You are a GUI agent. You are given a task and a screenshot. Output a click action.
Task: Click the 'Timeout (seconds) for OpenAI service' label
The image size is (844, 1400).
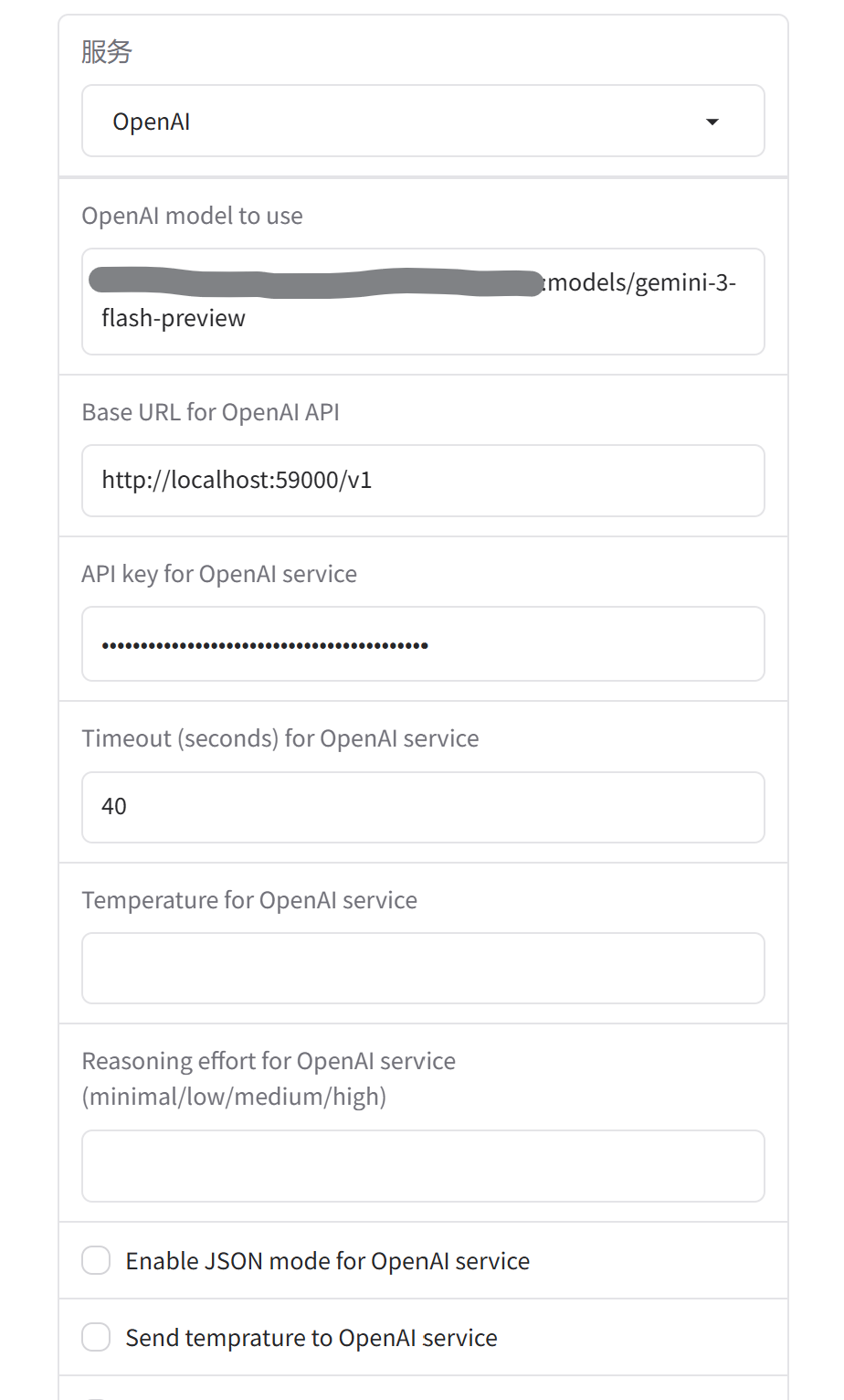pyautogui.click(x=280, y=738)
